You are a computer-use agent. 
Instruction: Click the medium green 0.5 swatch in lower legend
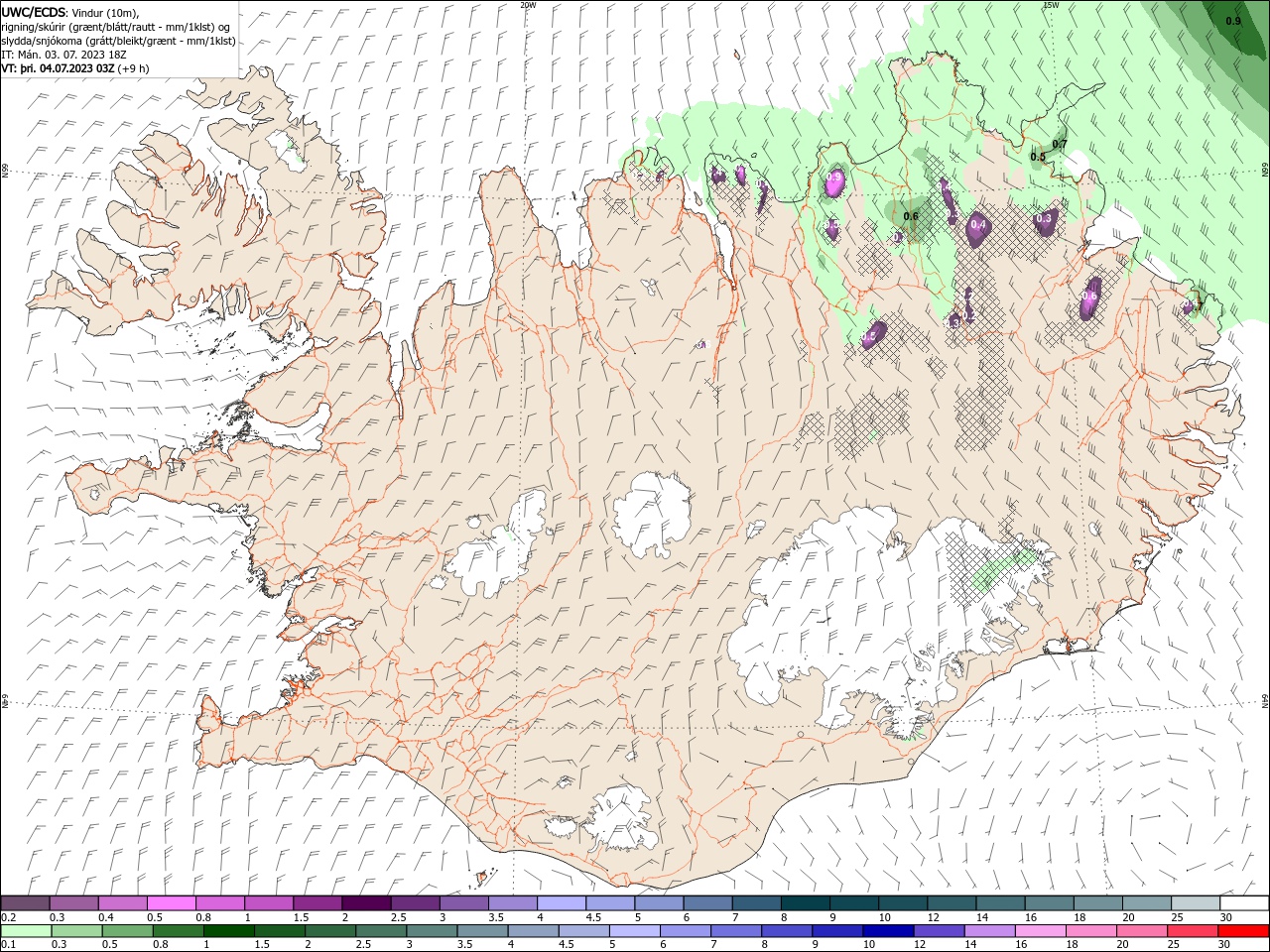tap(128, 931)
